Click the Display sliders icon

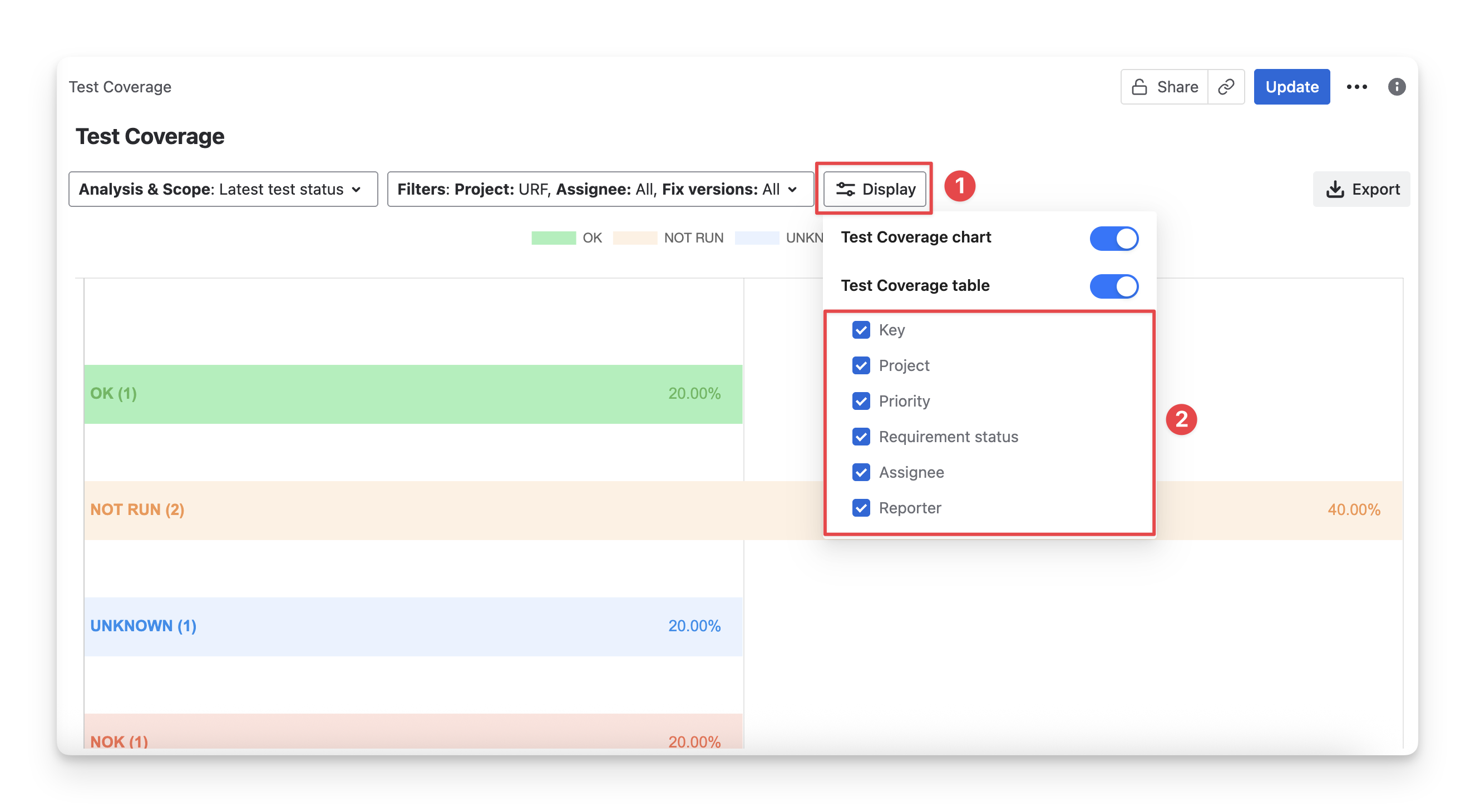845,190
